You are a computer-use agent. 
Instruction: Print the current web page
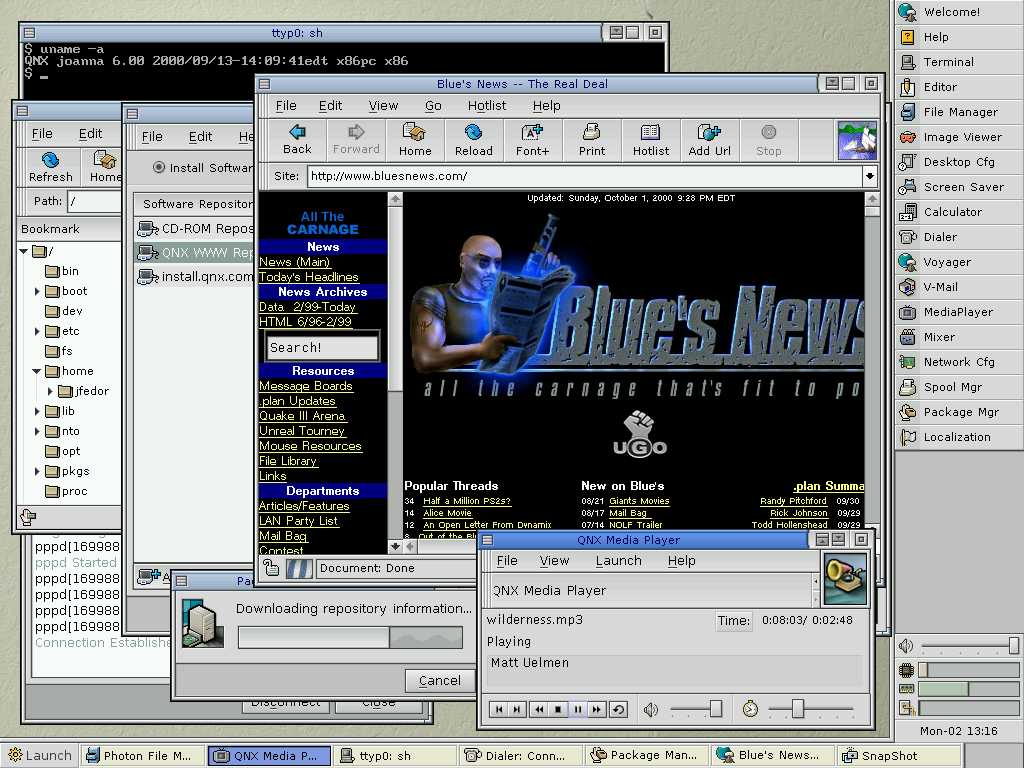(x=592, y=140)
